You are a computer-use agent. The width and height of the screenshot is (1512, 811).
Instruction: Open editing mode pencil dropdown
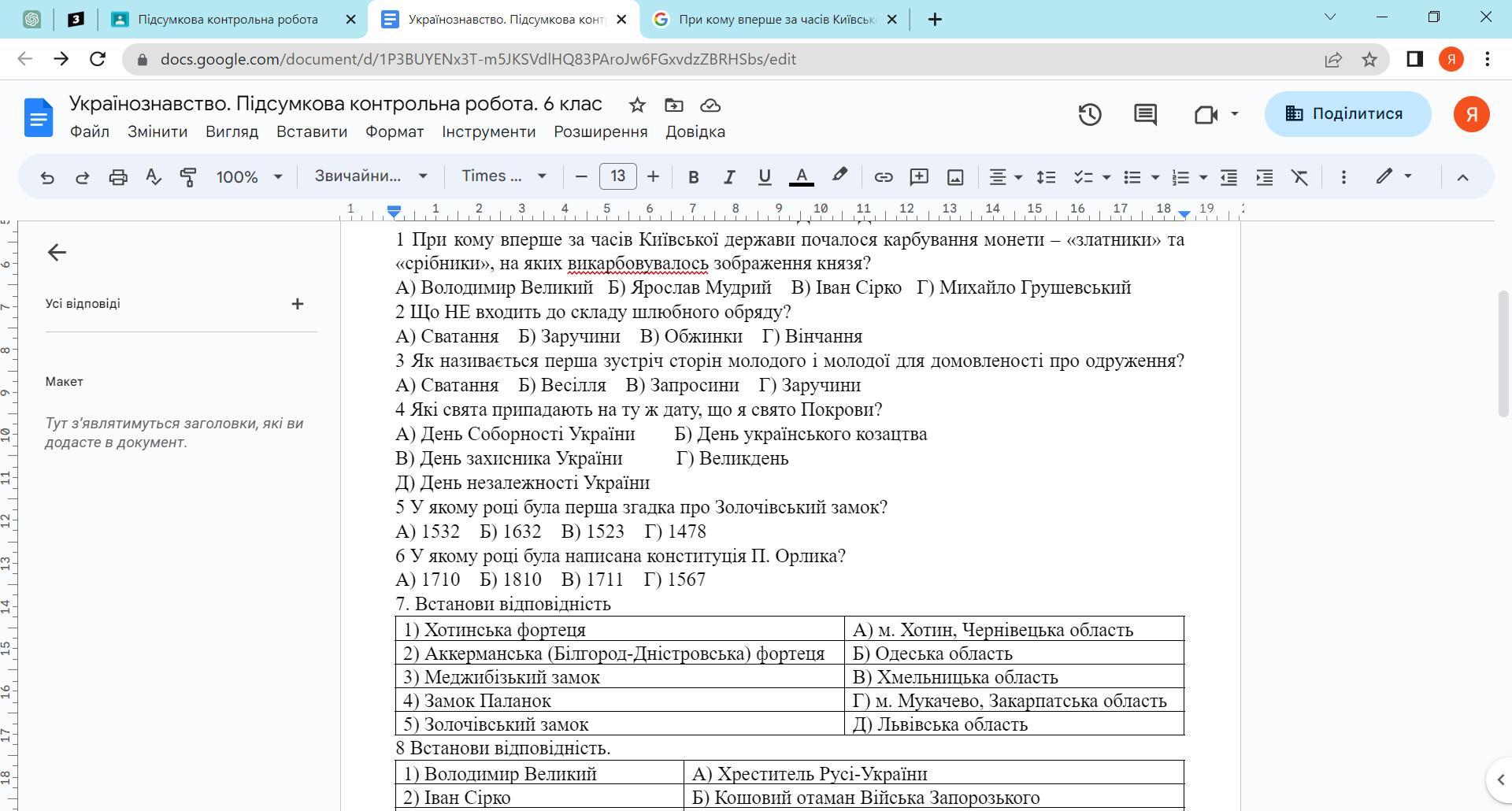pos(1393,176)
